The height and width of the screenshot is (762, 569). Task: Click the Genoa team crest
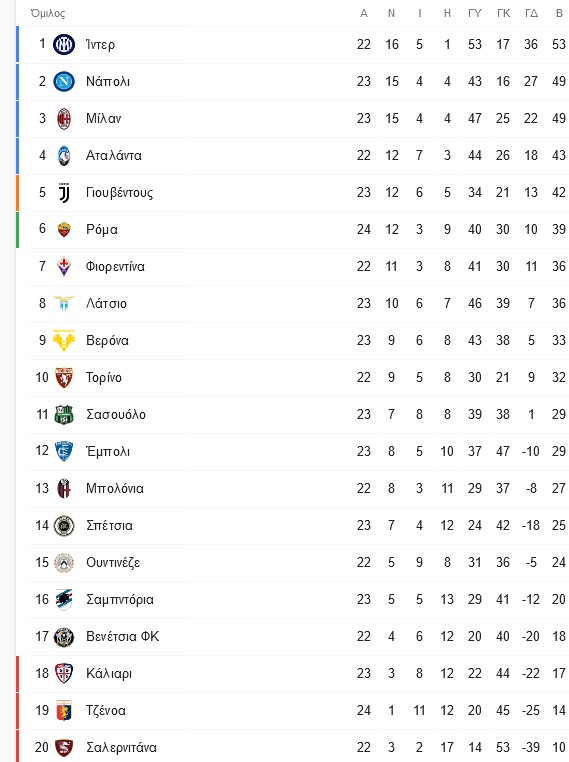64,710
